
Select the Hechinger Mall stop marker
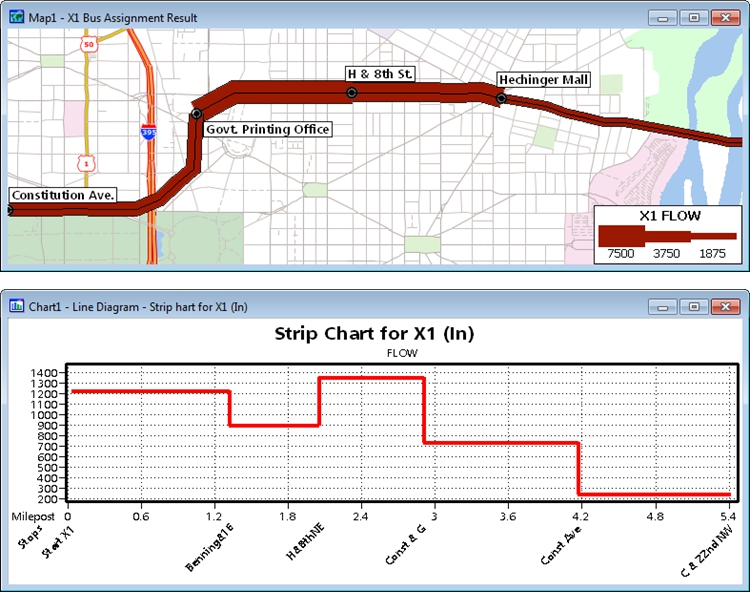click(501, 99)
